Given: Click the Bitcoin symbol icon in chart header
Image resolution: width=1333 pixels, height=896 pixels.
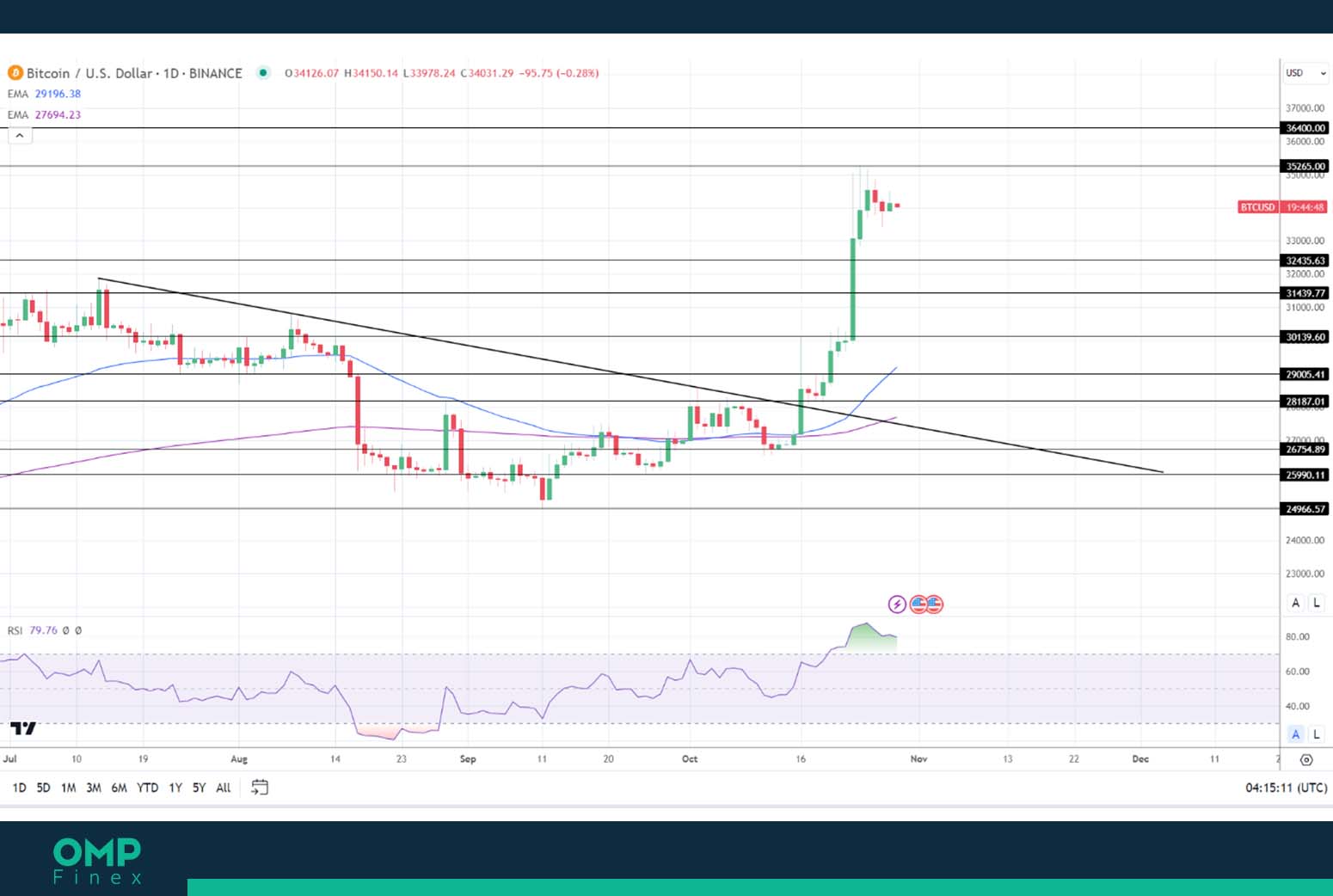Looking at the screenshot, I should [15, 73].
